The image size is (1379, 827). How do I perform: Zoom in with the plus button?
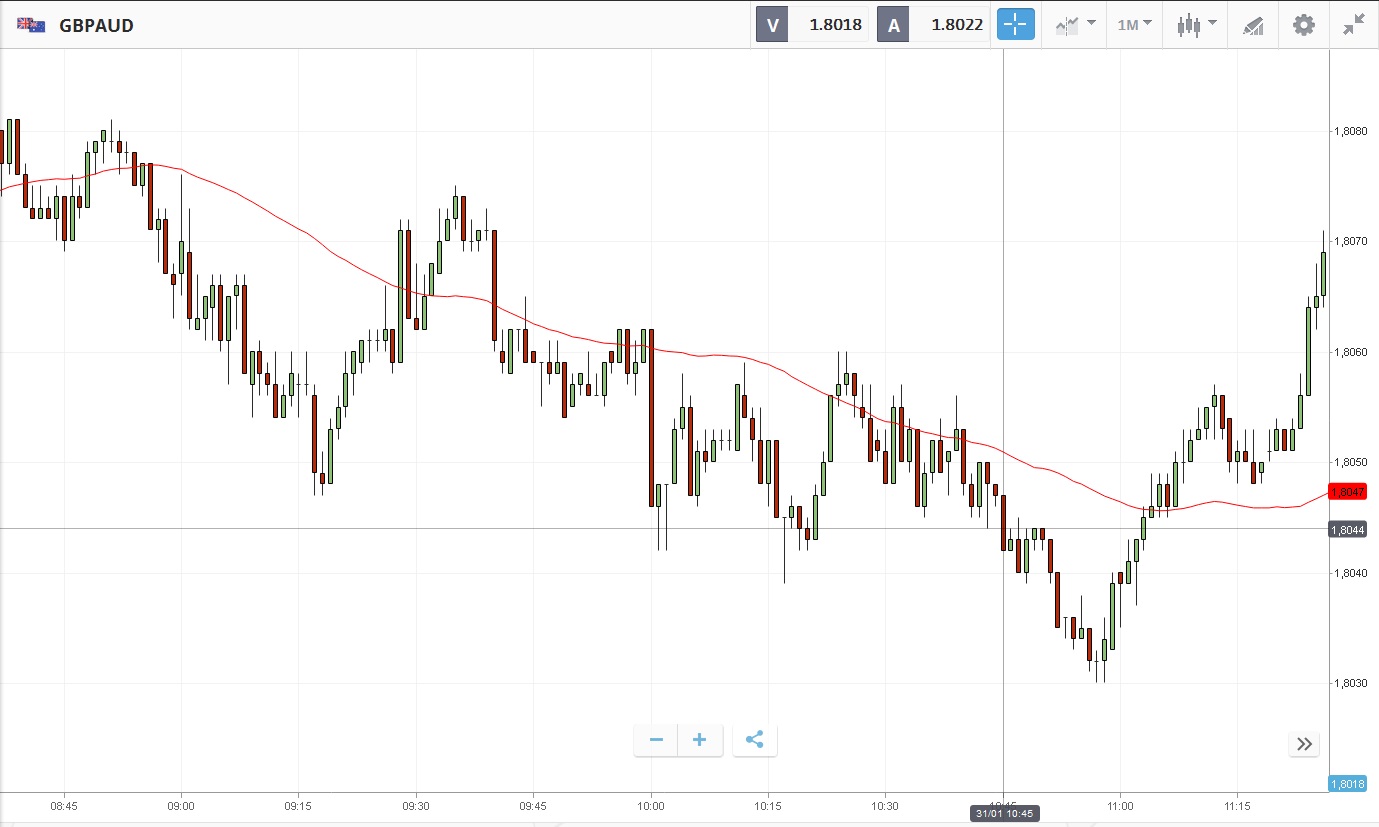point(700,740)
